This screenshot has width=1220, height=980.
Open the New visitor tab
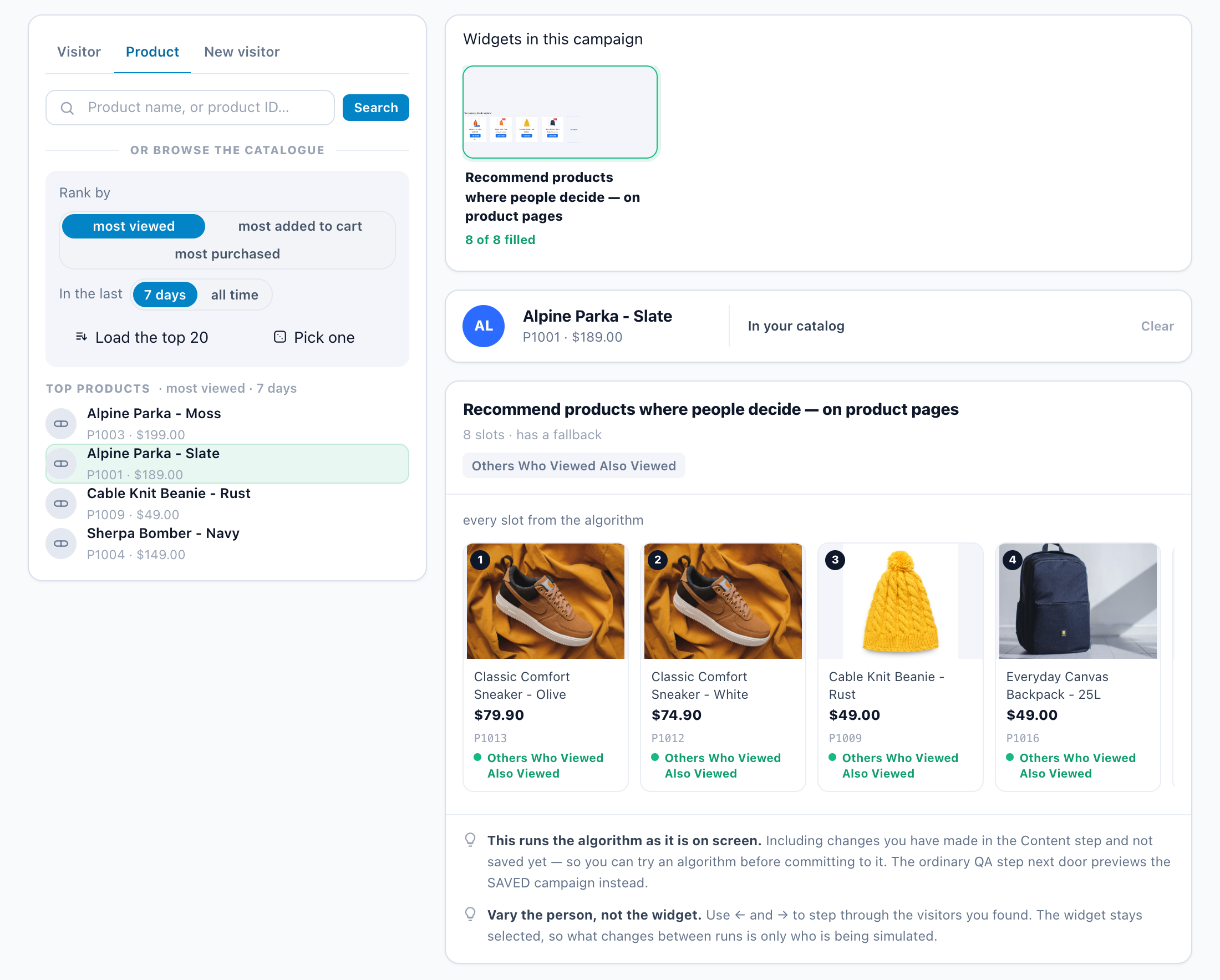[242, 52]
